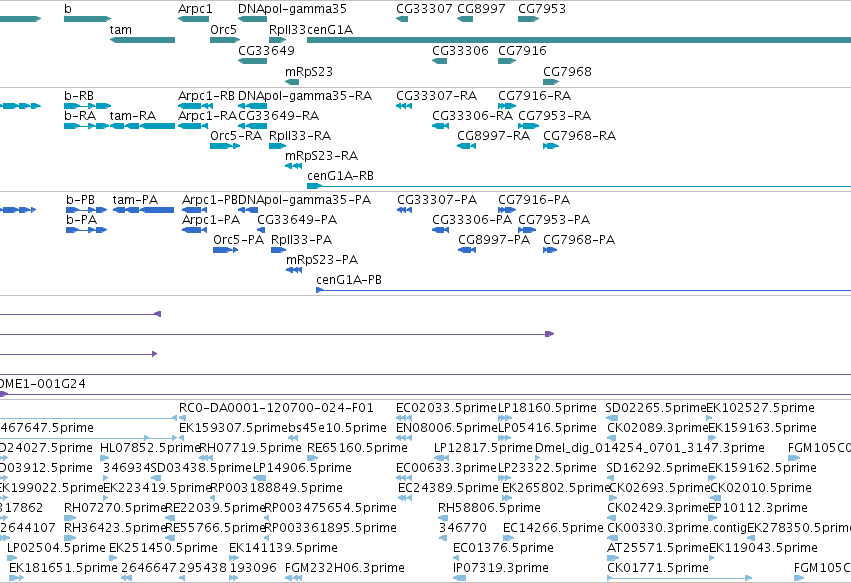Click the mRpS23-RA transcript label
Image resolution: width=851 pixels, height=583 pixels.
click(321, 156)
